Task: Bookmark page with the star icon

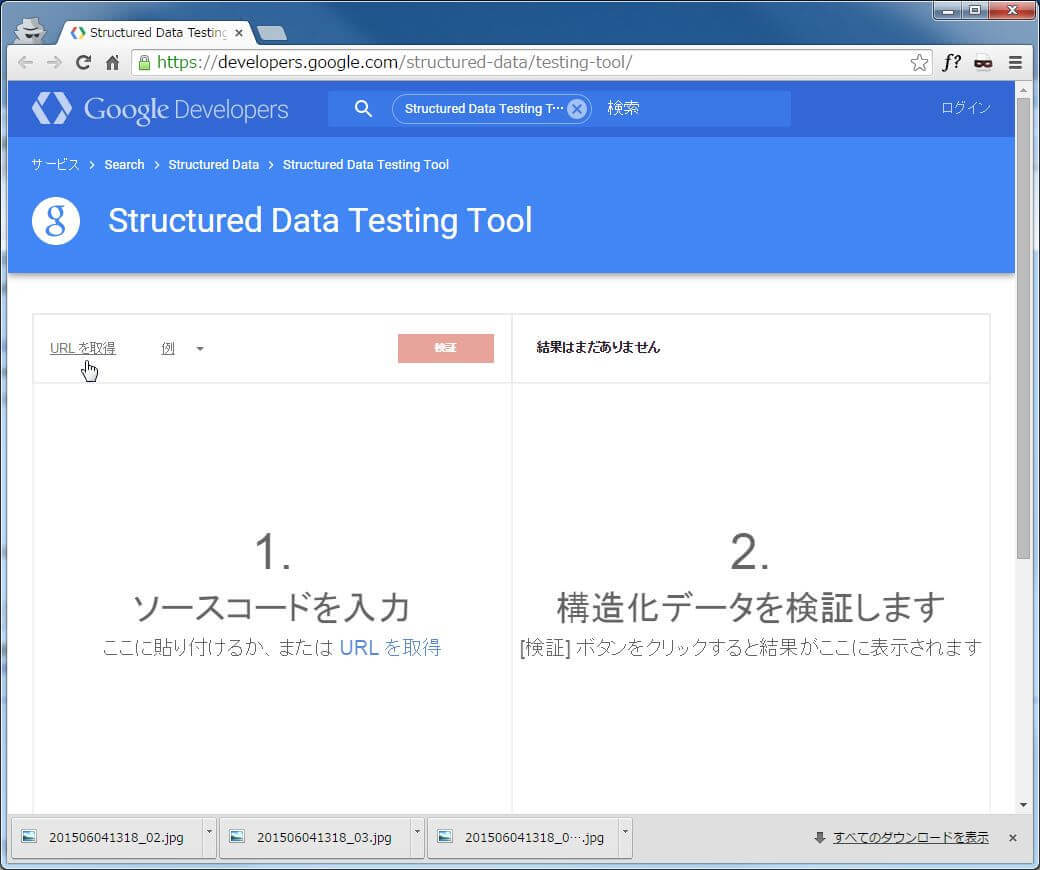Action: pyautogui.click(x=919, y=62)
